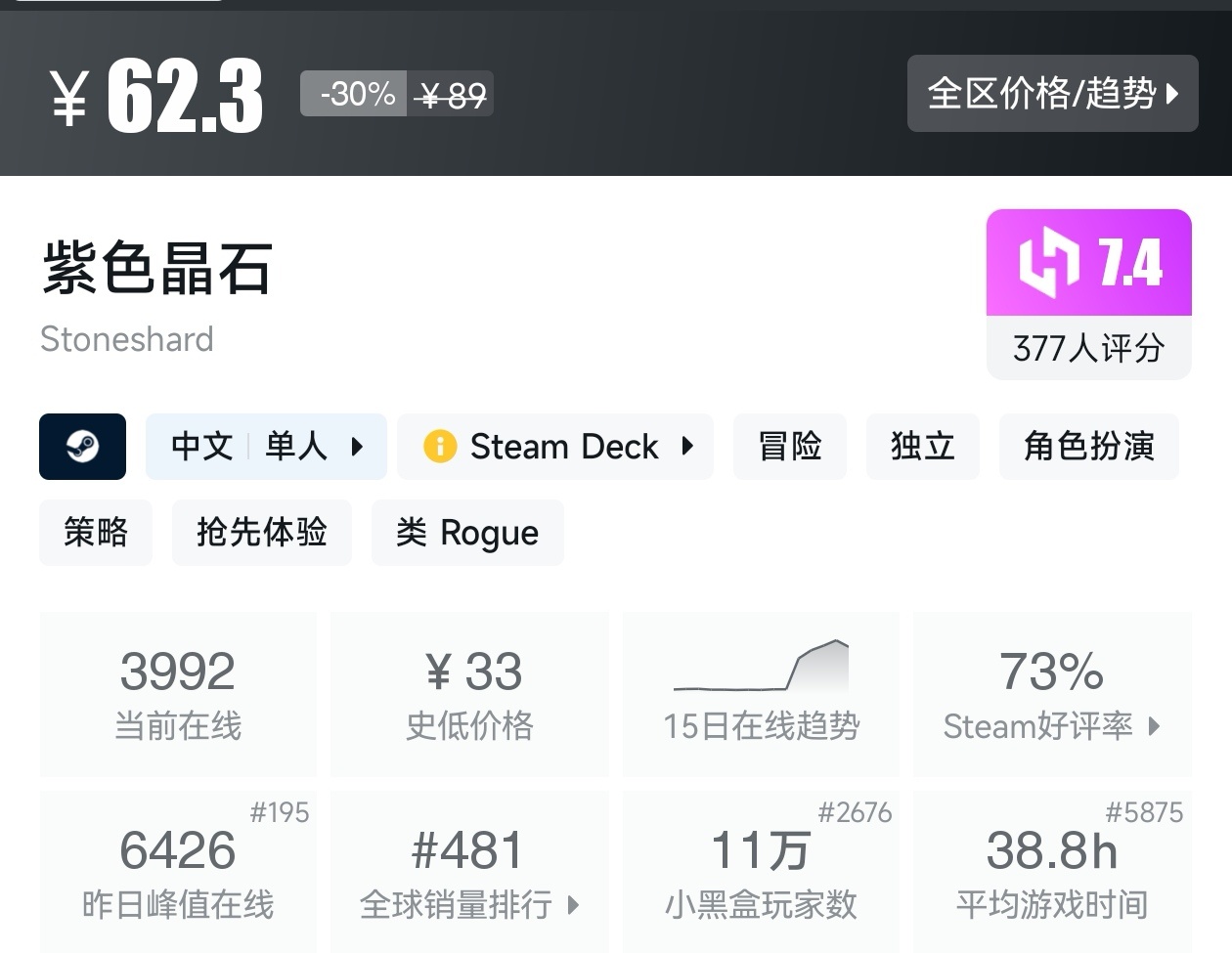Open the 全区价格/趋势 price trend button

tap(1052, 94)
